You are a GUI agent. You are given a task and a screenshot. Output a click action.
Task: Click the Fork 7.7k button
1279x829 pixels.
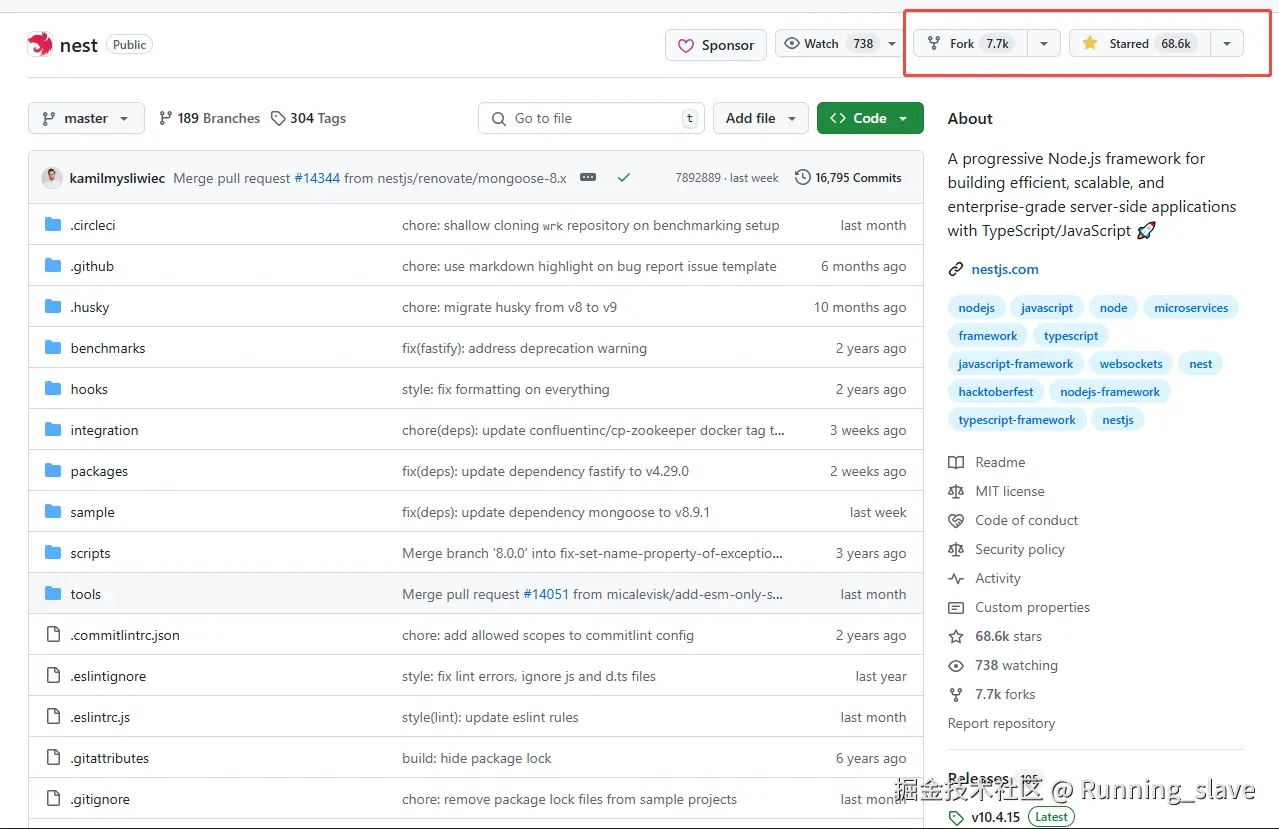point(970,43)
